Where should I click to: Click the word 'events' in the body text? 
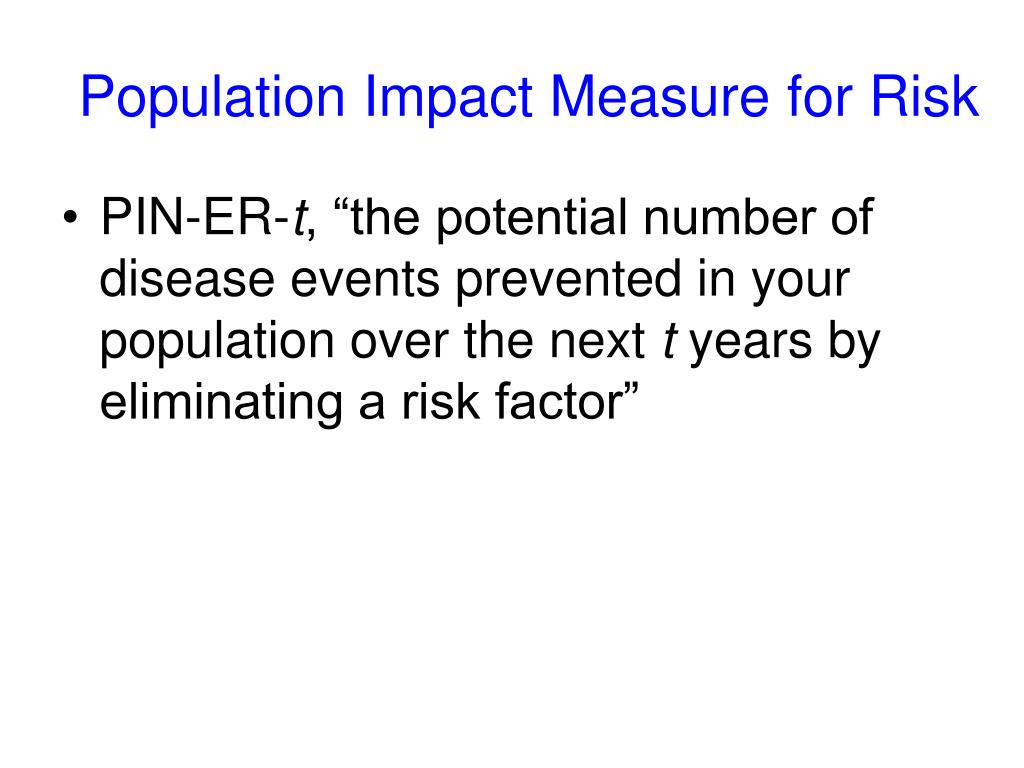365,281
